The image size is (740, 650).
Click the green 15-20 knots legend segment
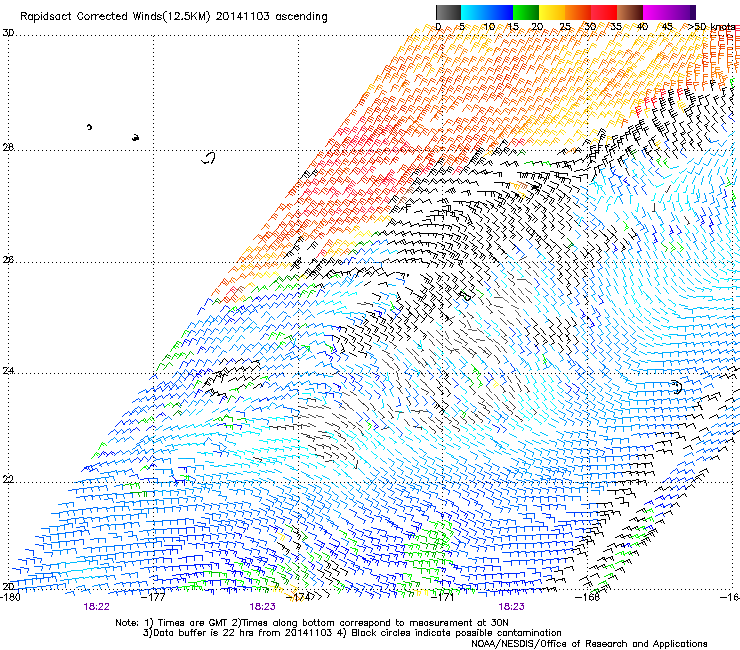[x=526, y=12]
